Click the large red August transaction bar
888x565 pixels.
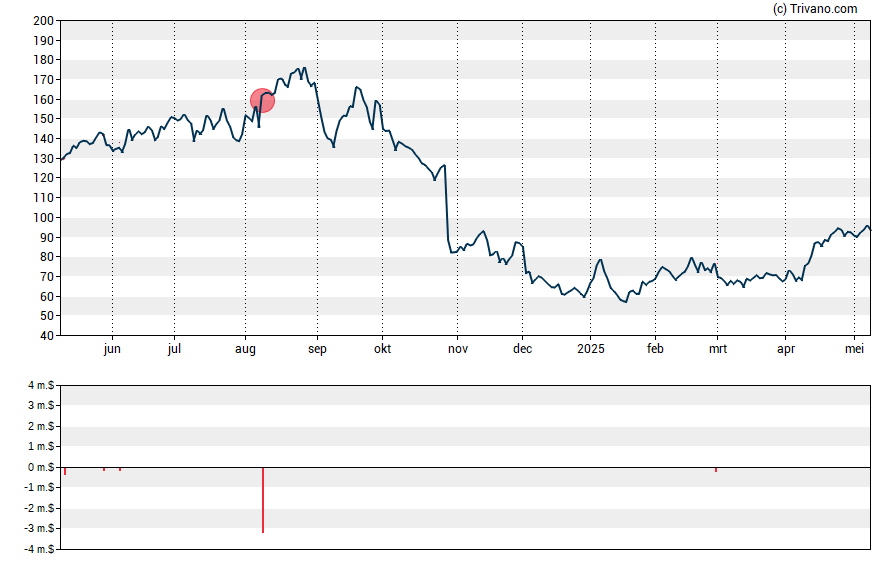(263, 500)
